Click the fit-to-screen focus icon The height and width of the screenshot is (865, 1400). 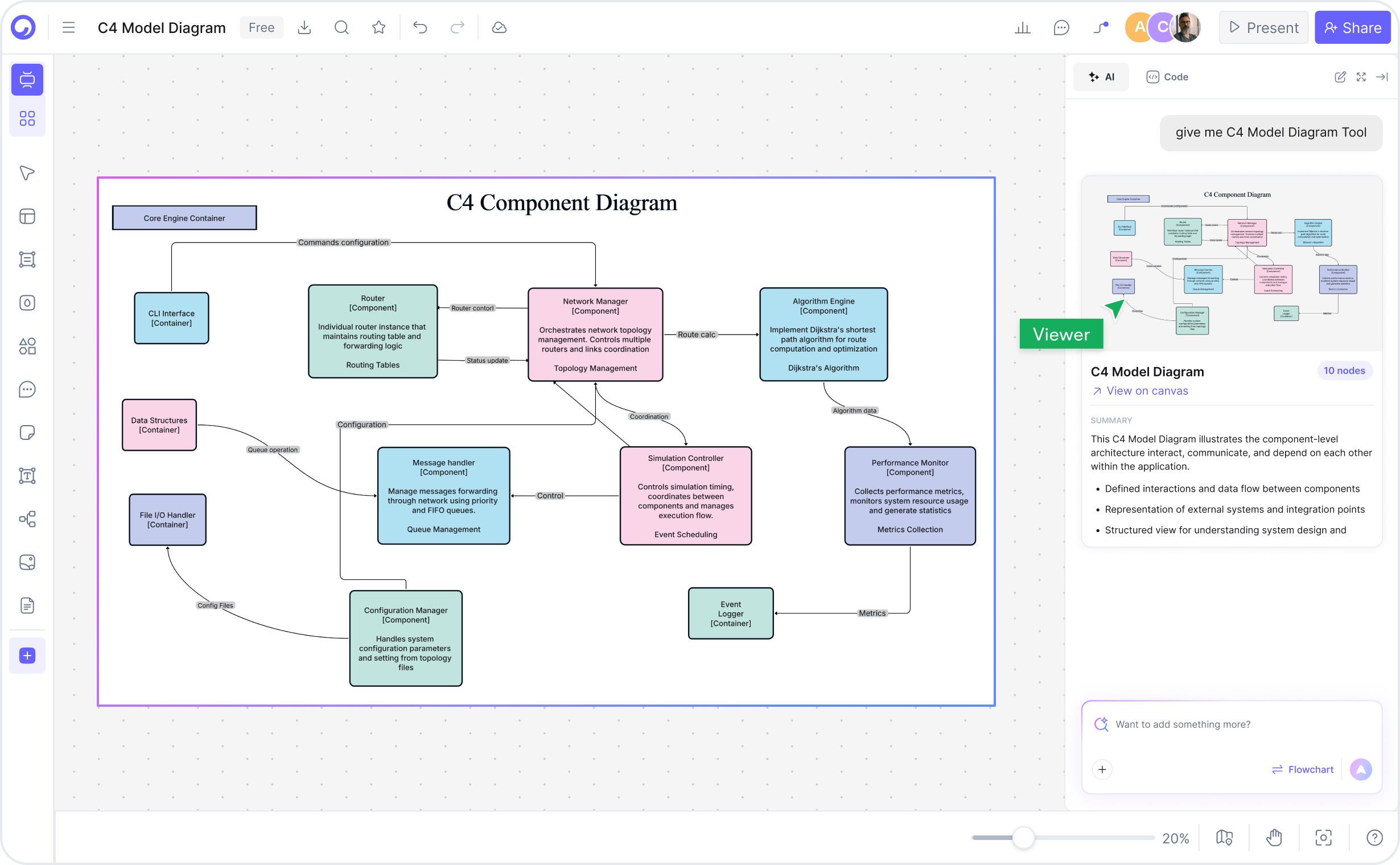click(x=1323, y=838)
